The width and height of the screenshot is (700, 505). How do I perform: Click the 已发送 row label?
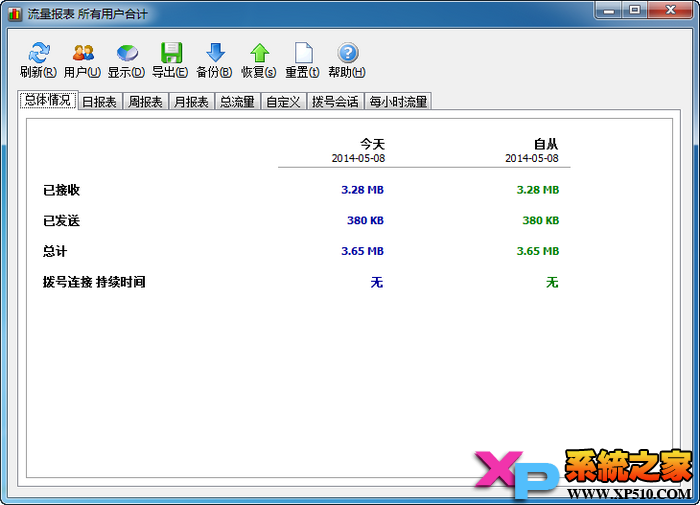[61, 221]
